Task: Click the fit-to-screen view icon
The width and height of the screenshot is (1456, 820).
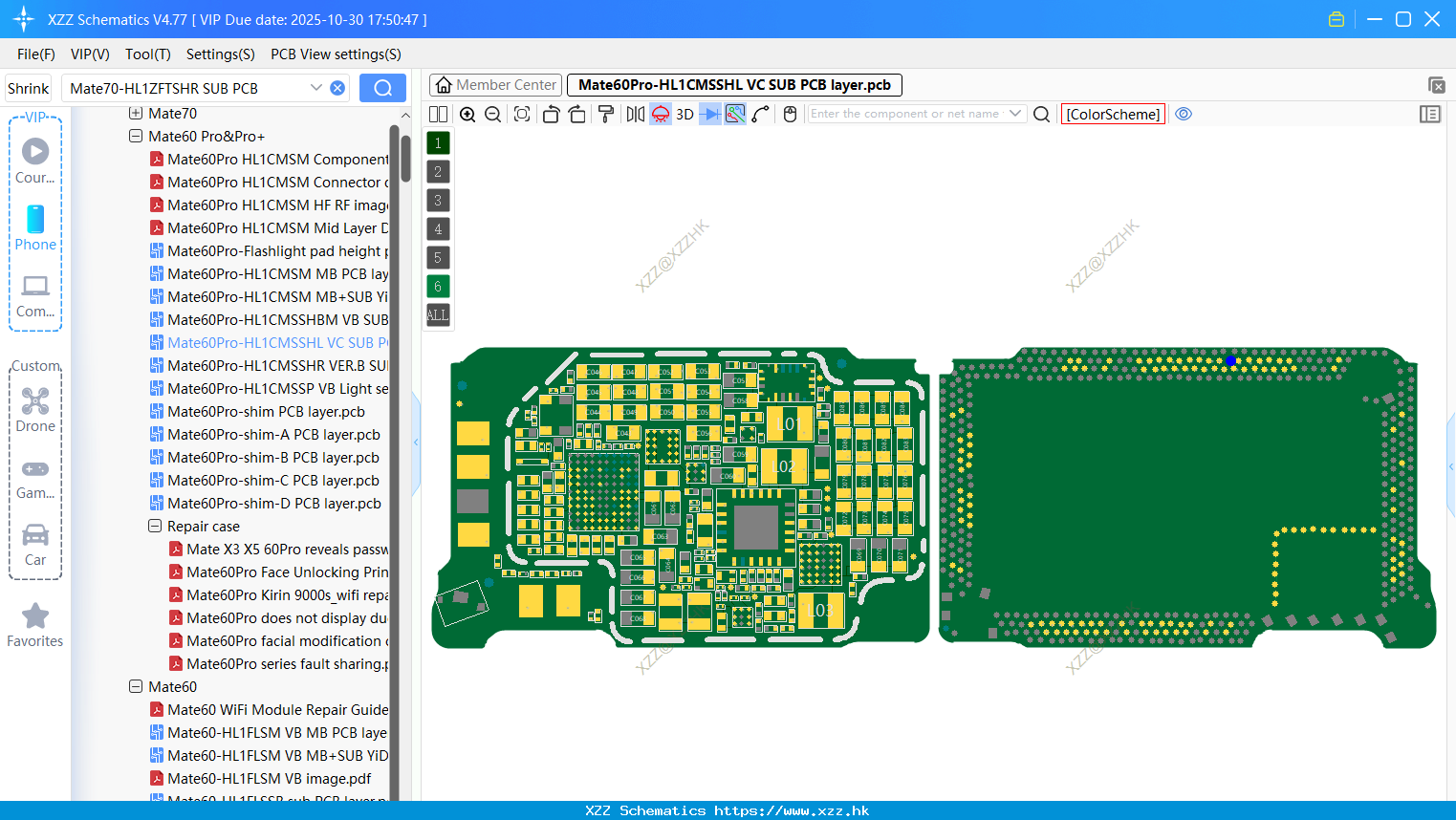Action: tap(522, 115)
